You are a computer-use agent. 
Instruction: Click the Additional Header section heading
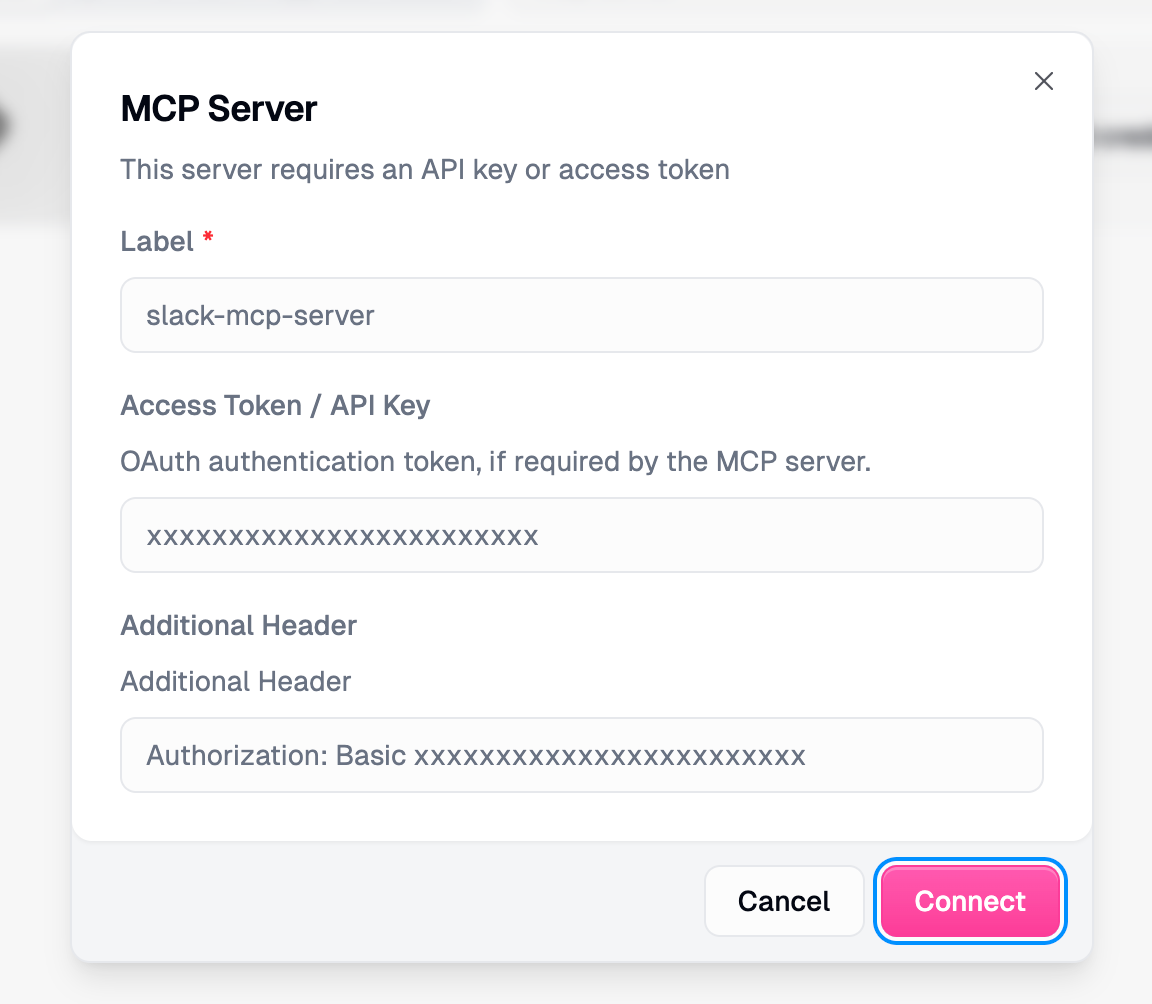(238, 626)
